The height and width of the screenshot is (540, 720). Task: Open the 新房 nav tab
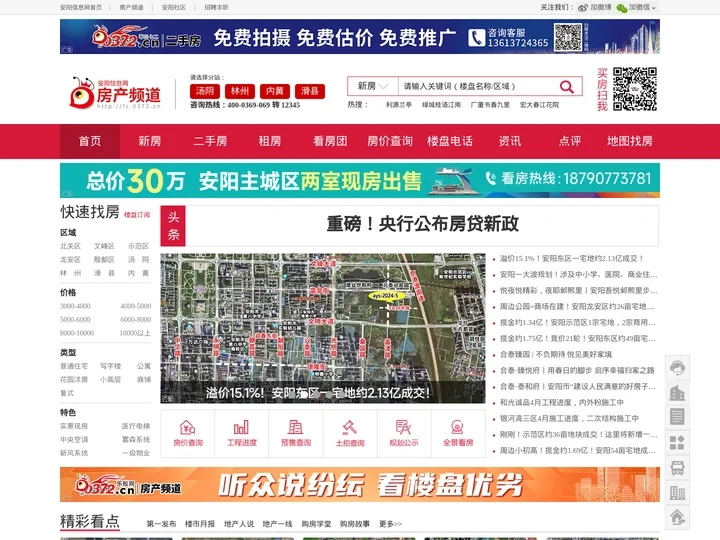(150, 141)
